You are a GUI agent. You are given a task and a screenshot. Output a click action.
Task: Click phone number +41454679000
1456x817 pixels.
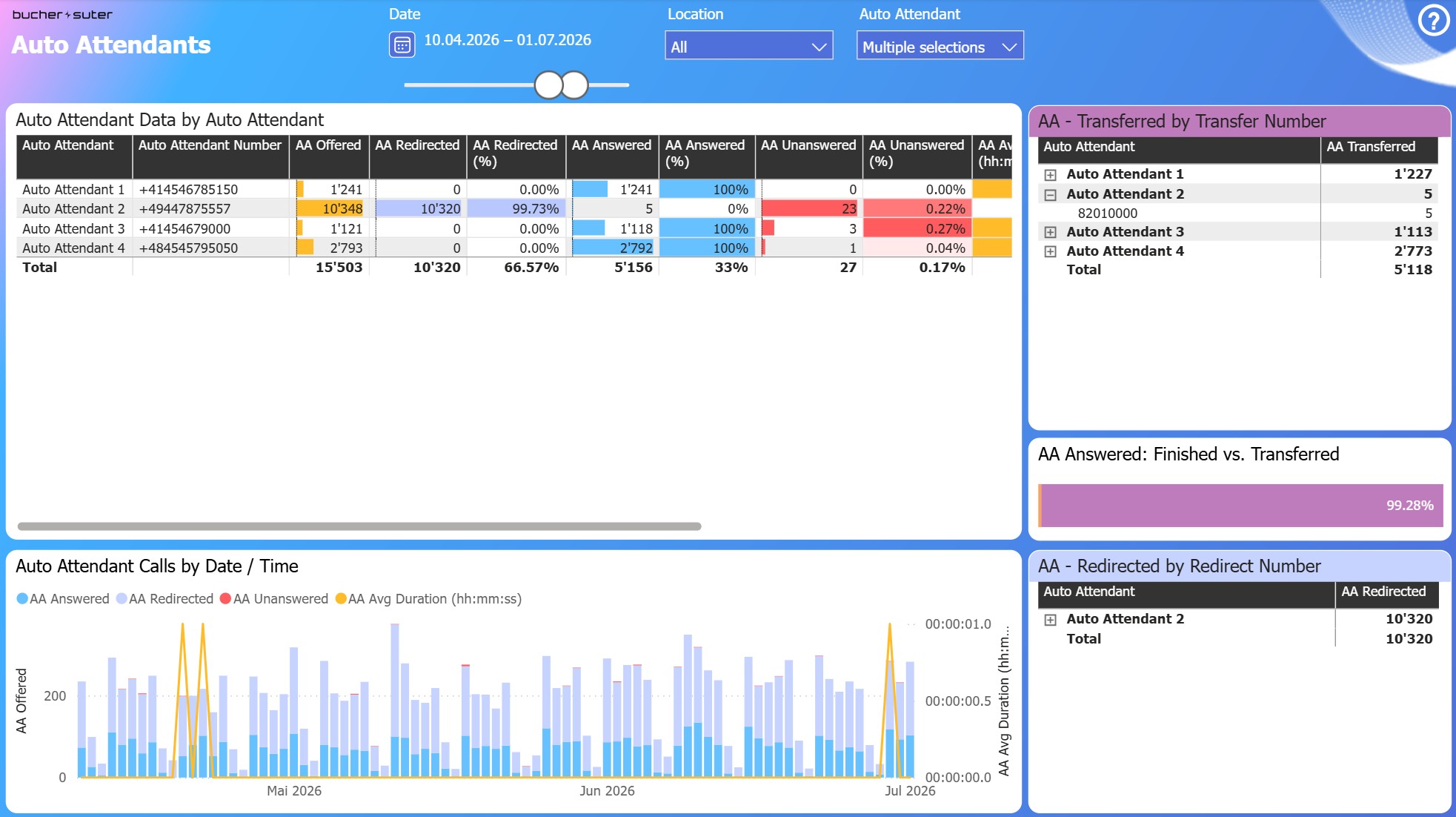tap(185, 229)
